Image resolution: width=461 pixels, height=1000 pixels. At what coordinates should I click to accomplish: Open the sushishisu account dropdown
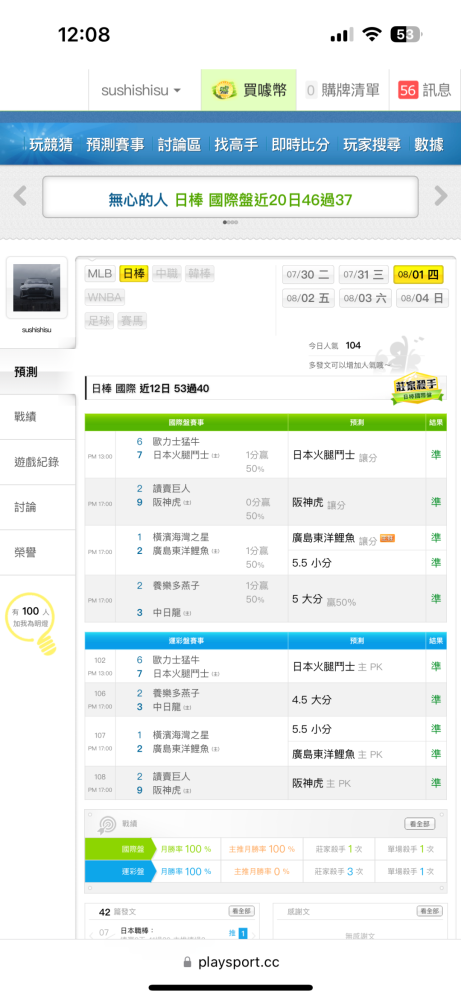tap(141, 91)
